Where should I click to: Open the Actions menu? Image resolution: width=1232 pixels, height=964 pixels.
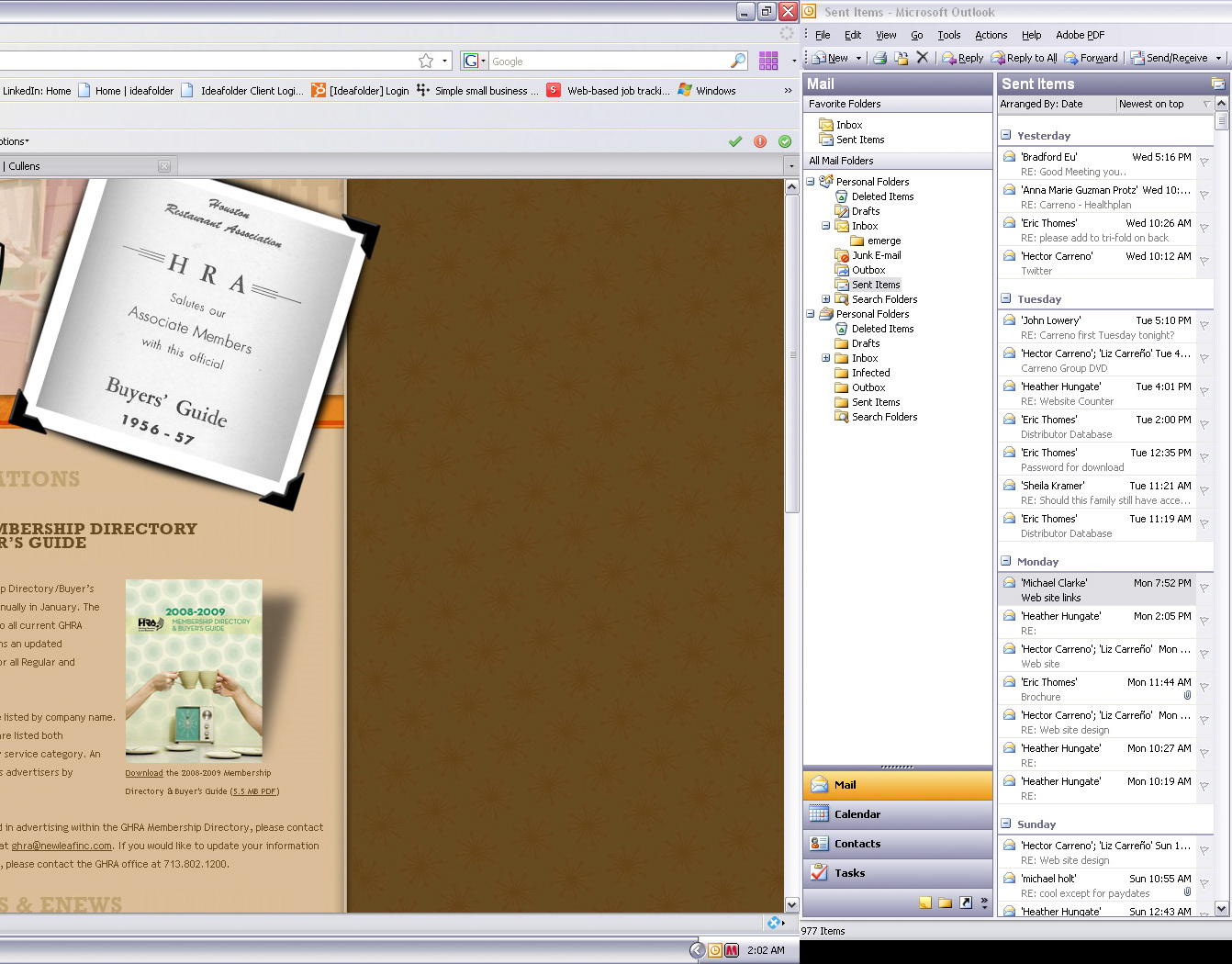point(991,35)
